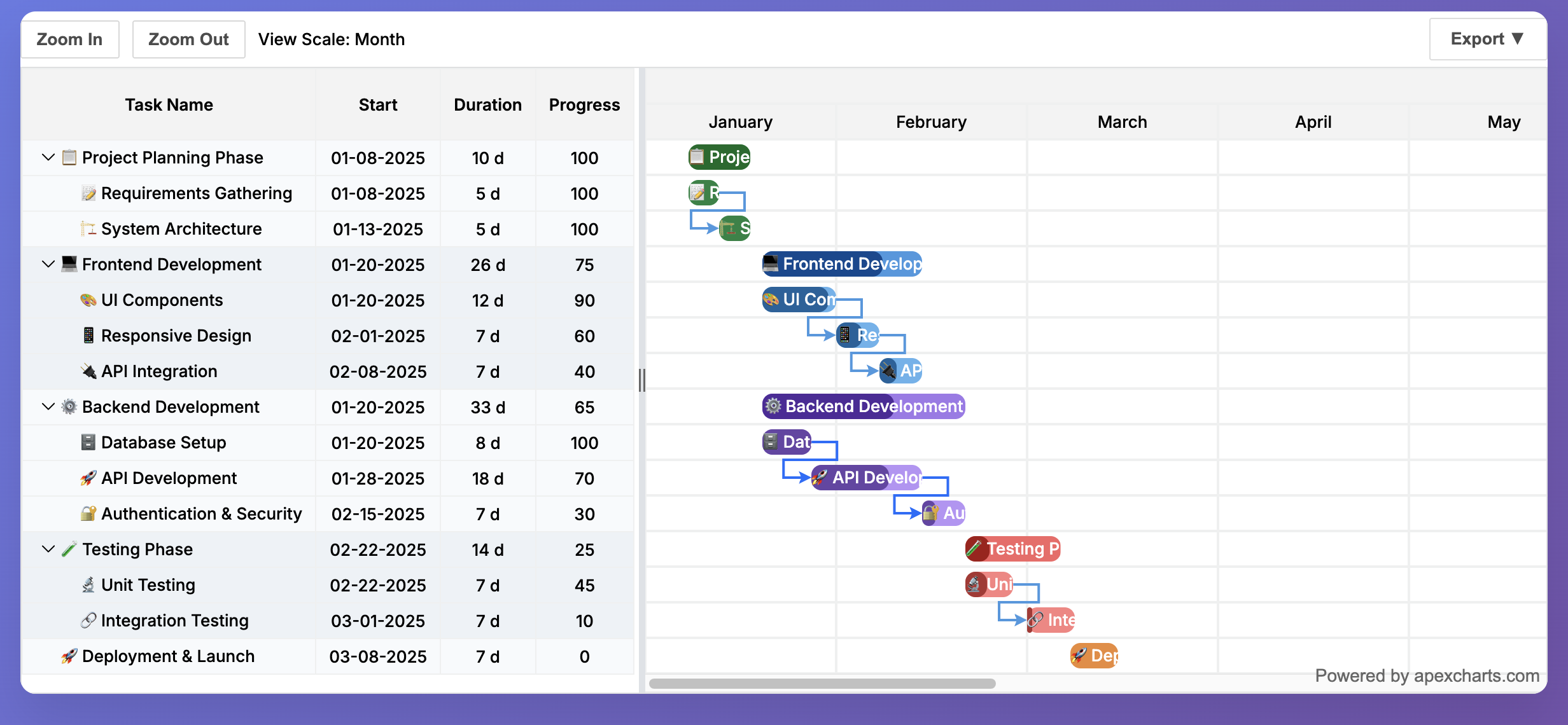Click the rocket icon beside Deployment & Launch row
The image size is (1568, 725).
tap(69, 656)
